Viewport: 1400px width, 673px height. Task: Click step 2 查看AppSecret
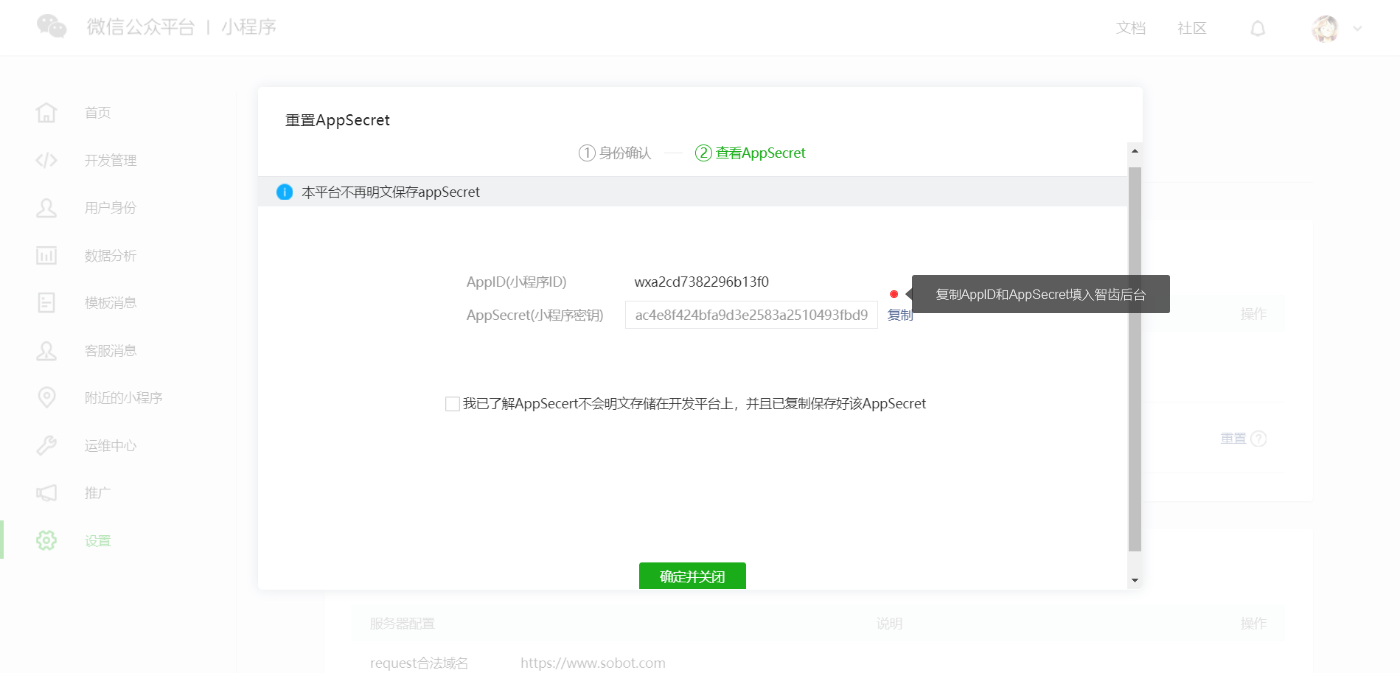750,153
